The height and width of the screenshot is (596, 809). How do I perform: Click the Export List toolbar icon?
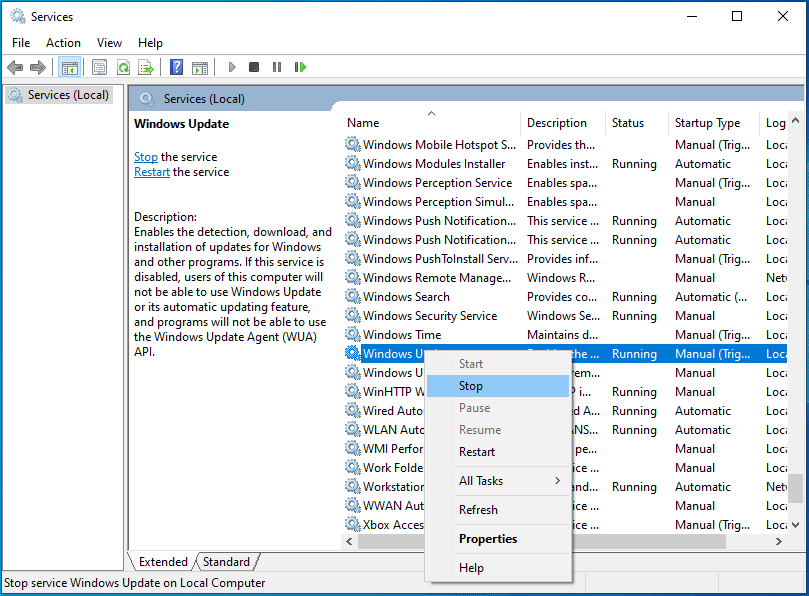[146, 67]
